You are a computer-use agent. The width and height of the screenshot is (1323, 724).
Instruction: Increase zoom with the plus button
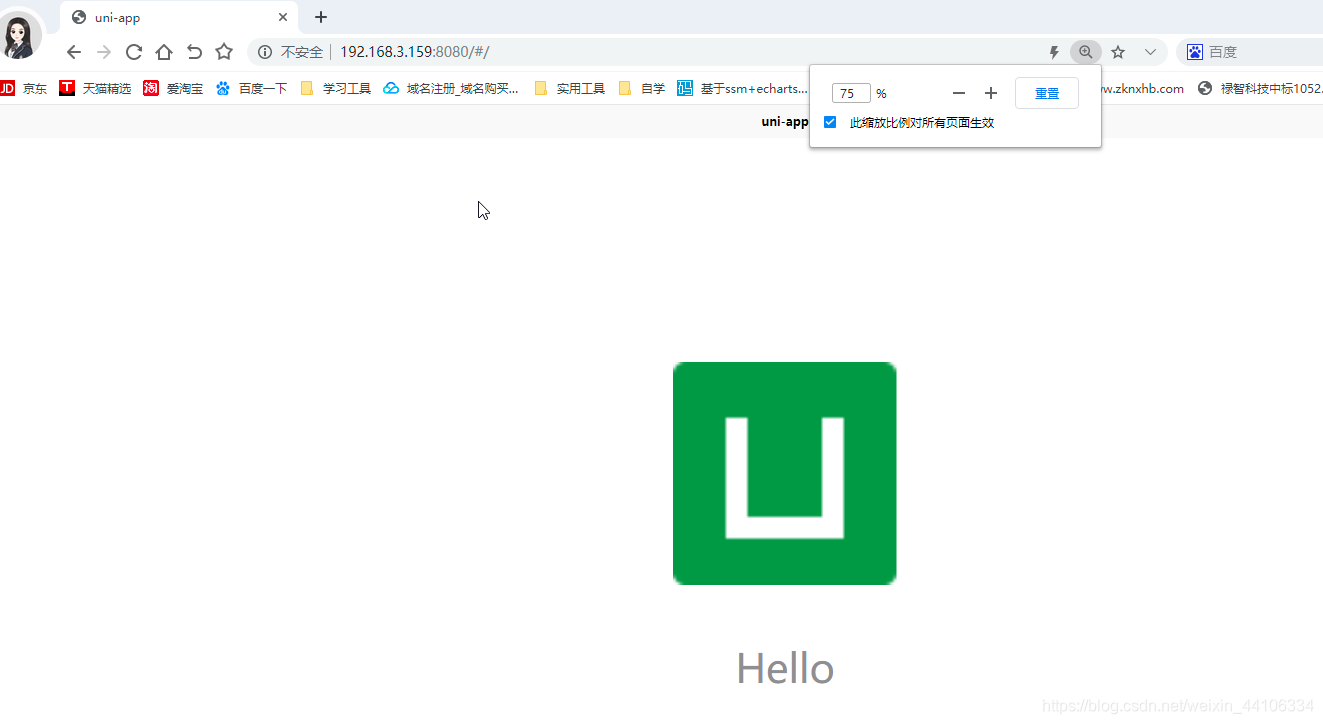click(x=991, y=93)
